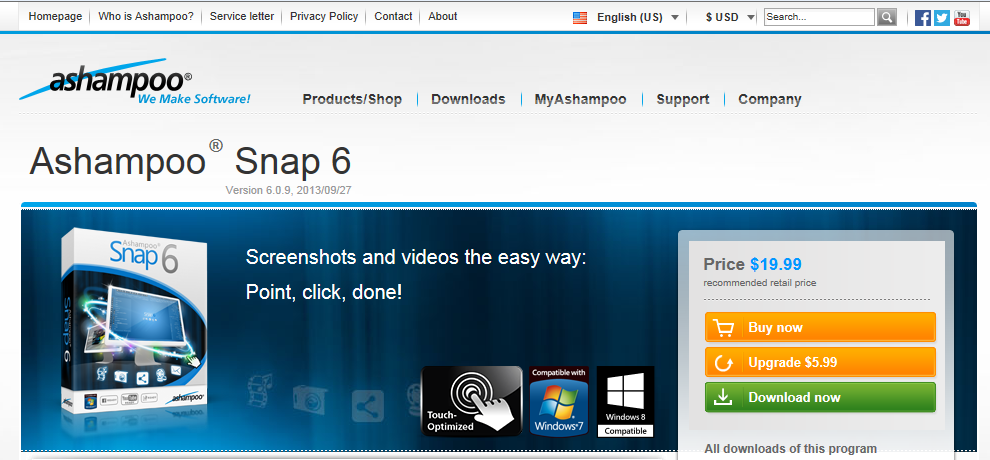Open the YouTube social icon
Screen dimensions: 990x460
(962, 18)
